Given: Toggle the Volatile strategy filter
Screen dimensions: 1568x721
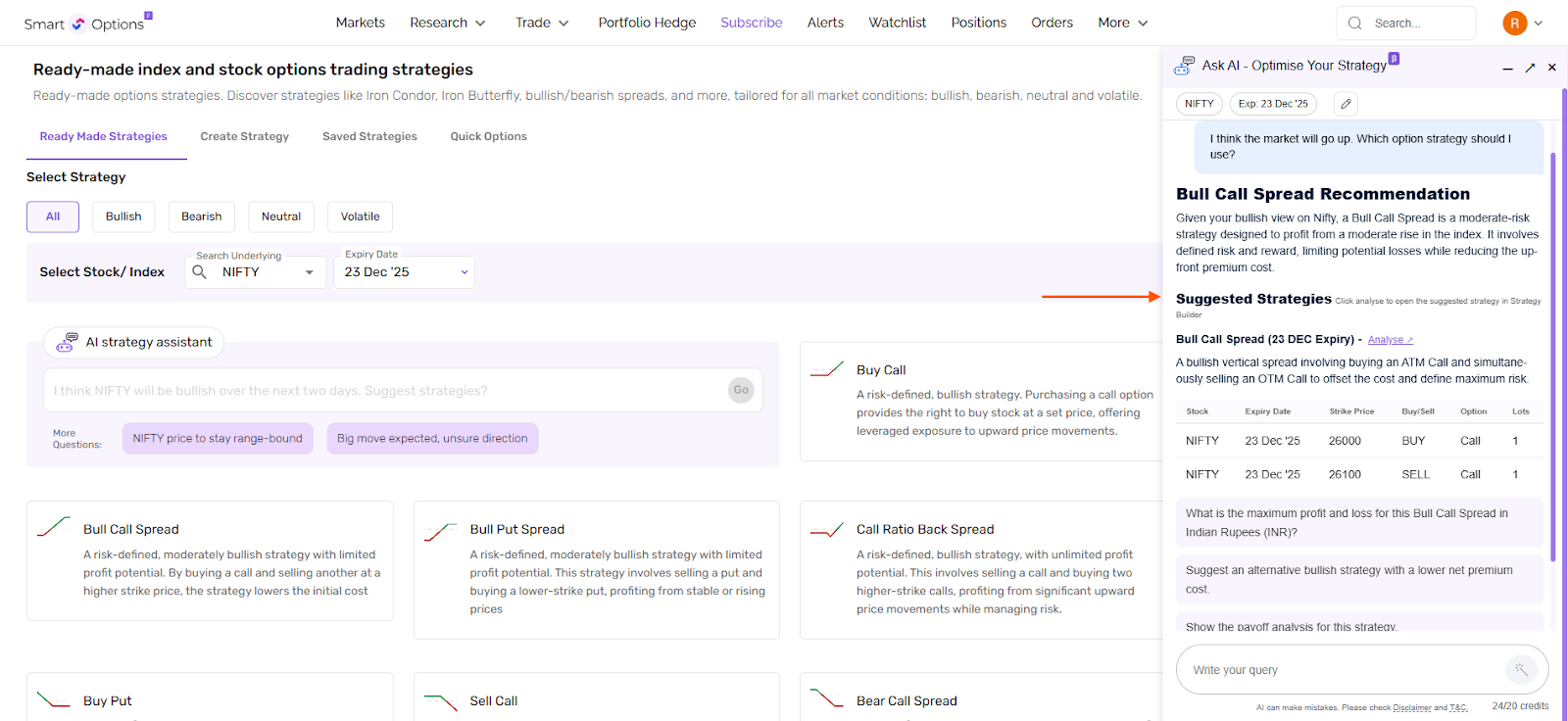Looking at the screenshot, I should [x=360, y=216].
